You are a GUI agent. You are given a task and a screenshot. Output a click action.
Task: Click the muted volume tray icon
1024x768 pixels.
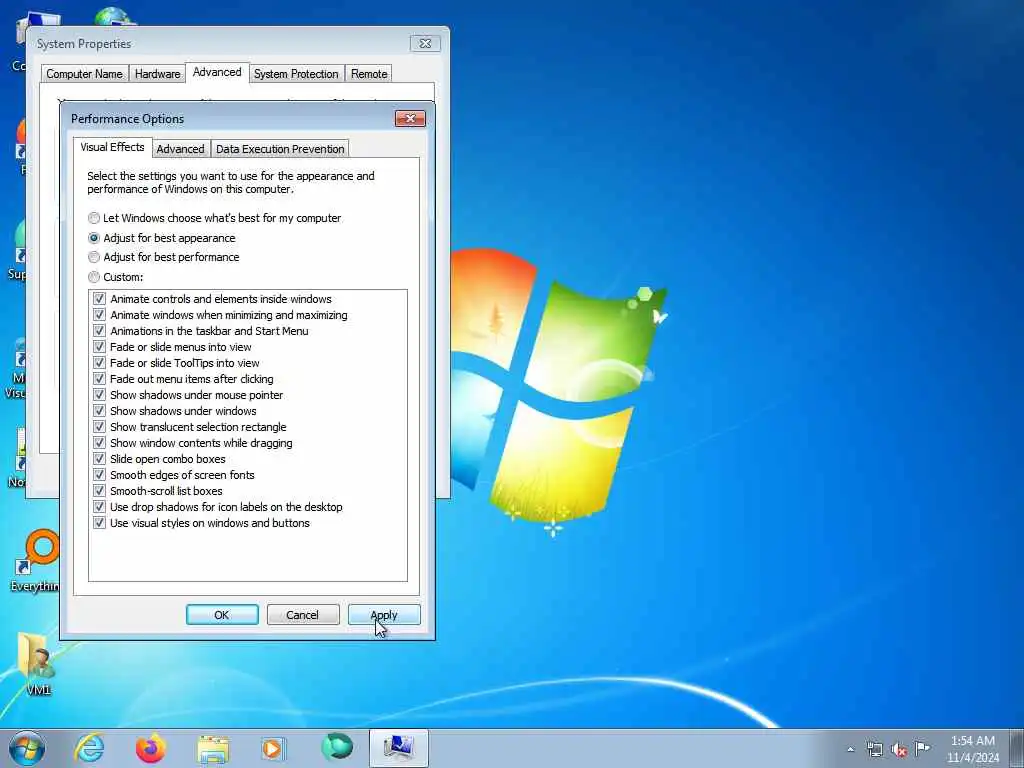coord(899,749)
